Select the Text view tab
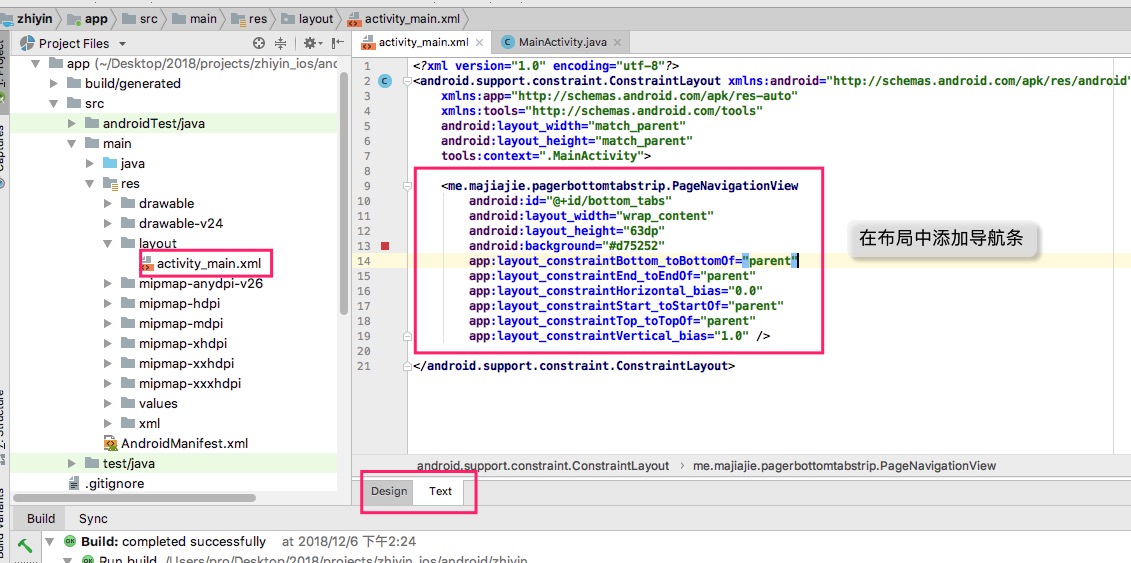This screenshot has height=563, width=1131. tap(440, 492)
